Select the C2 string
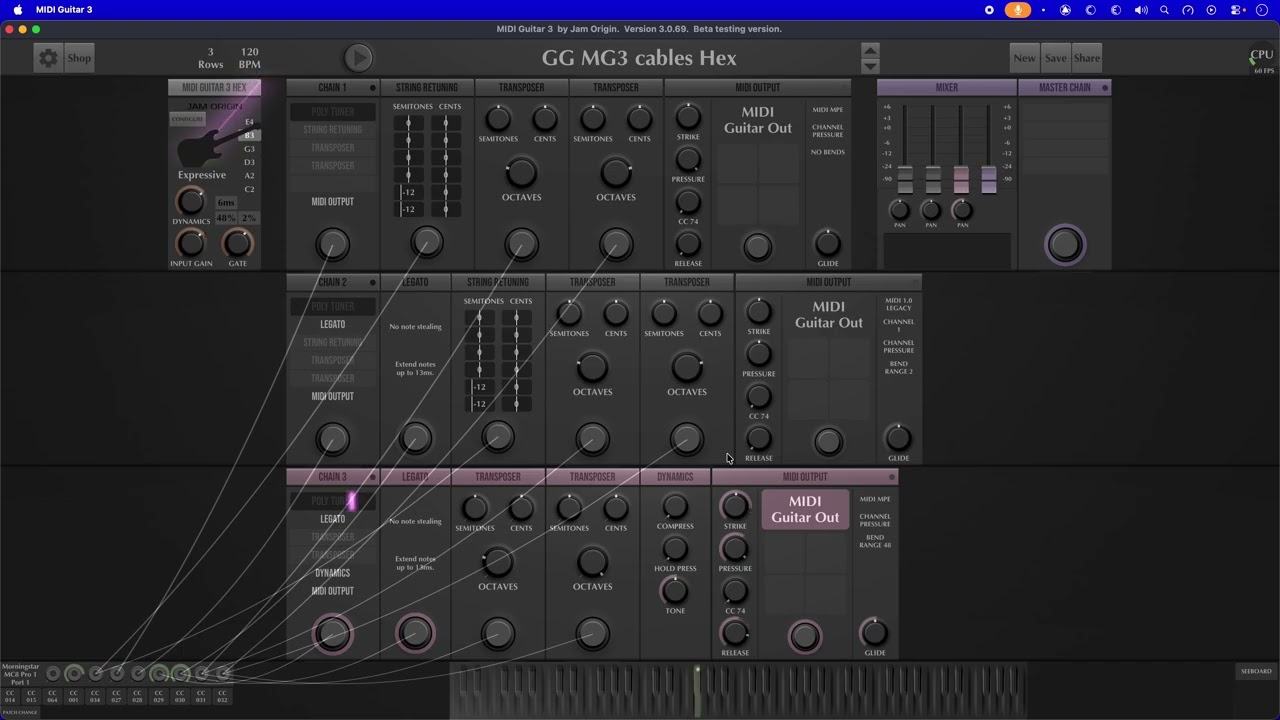 tap(250, 189)
